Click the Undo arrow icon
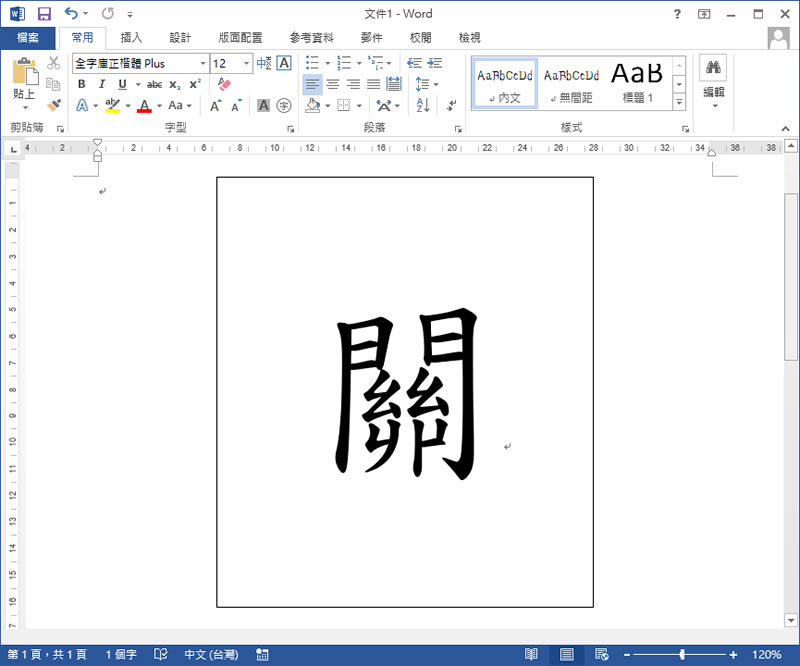 pyautogui.click(x=70, y=14)
